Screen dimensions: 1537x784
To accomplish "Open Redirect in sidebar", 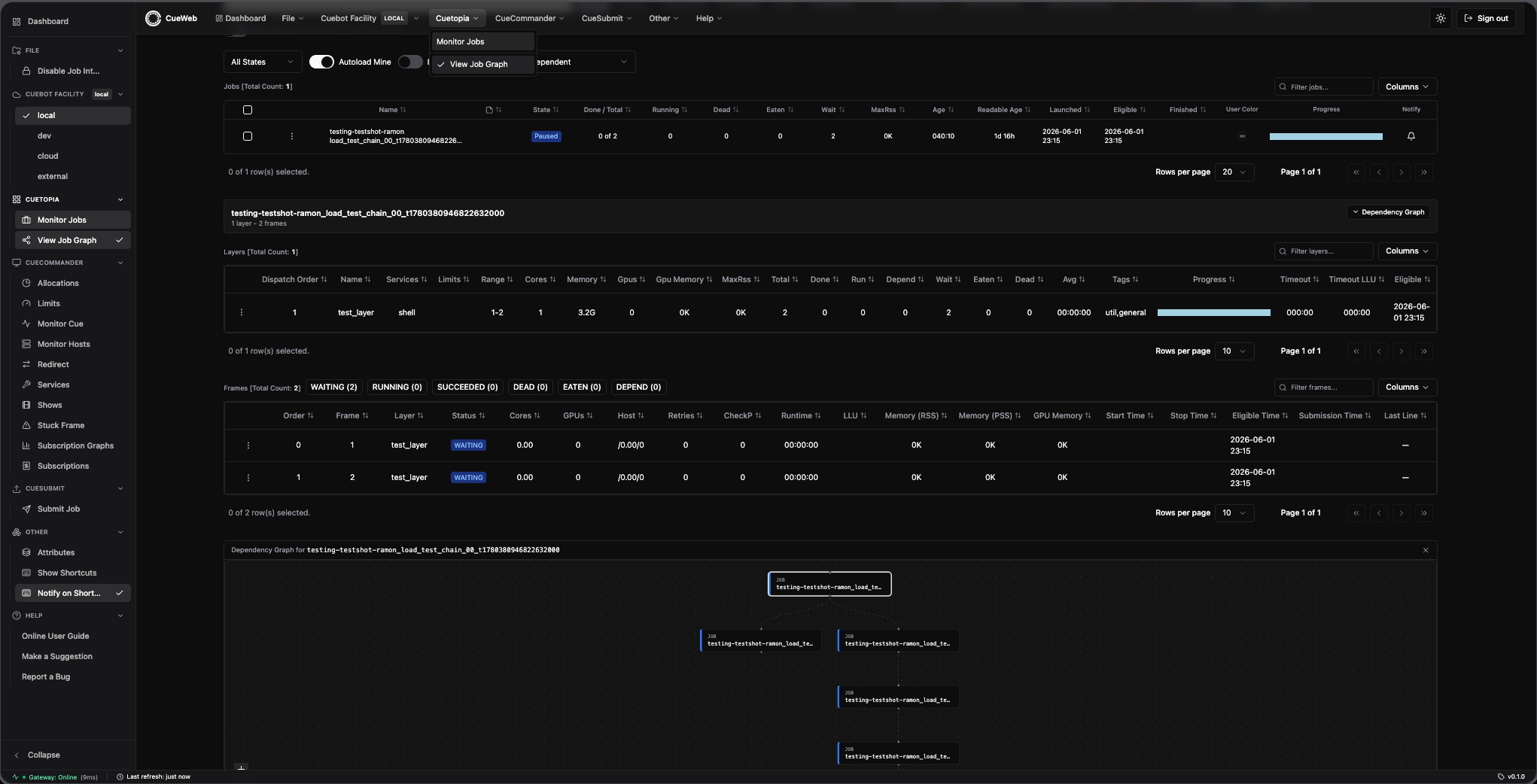I will click(72, 364).
